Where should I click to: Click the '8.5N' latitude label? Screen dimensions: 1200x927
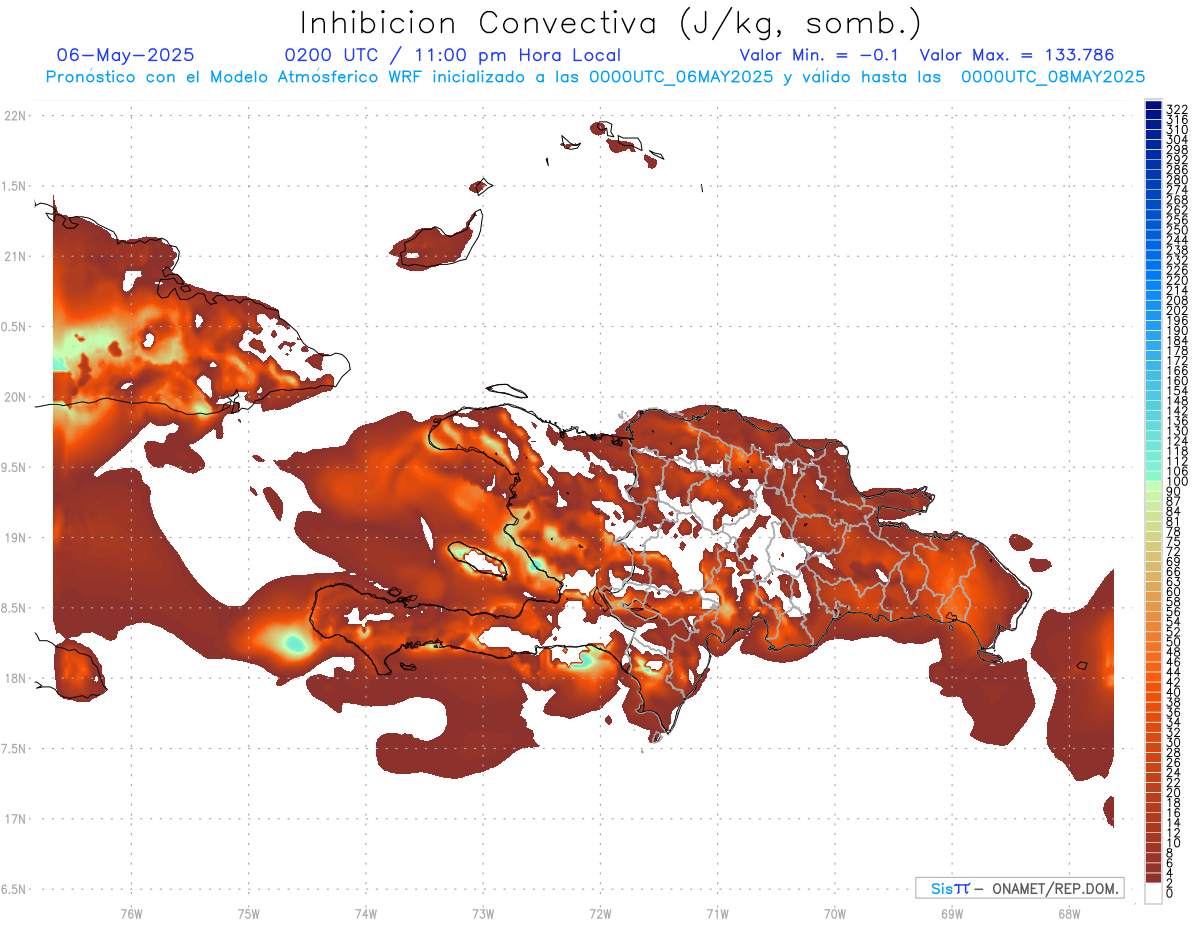(x=15, y=608)
